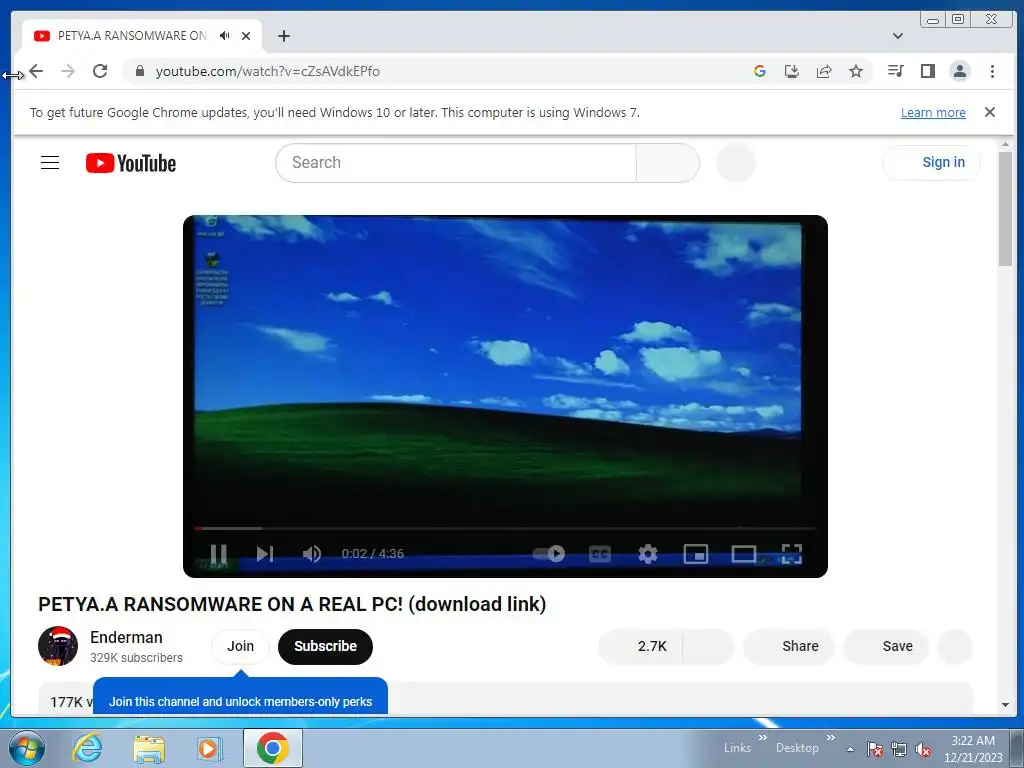1024x768 pixels.
Task: Follow the Learn more link in the info bar
Action: click(933, 112)
